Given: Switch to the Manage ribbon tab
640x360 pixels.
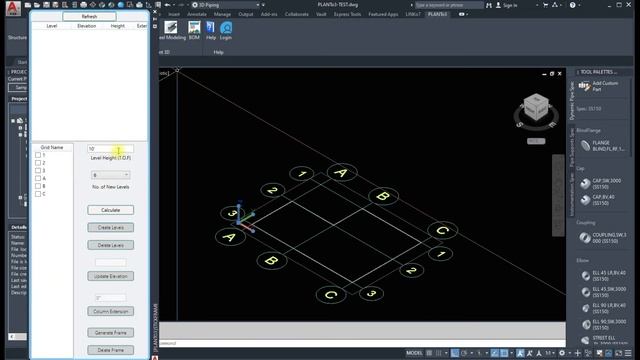Looking at the screenshot, I should pos(222,14).
